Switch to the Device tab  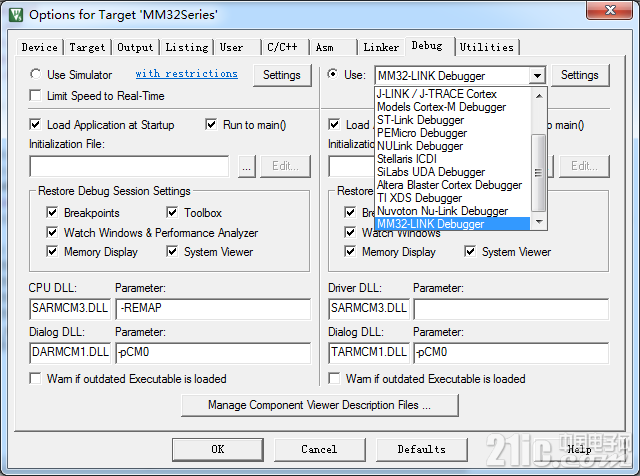pyautogui.click(x=40, y=47)
